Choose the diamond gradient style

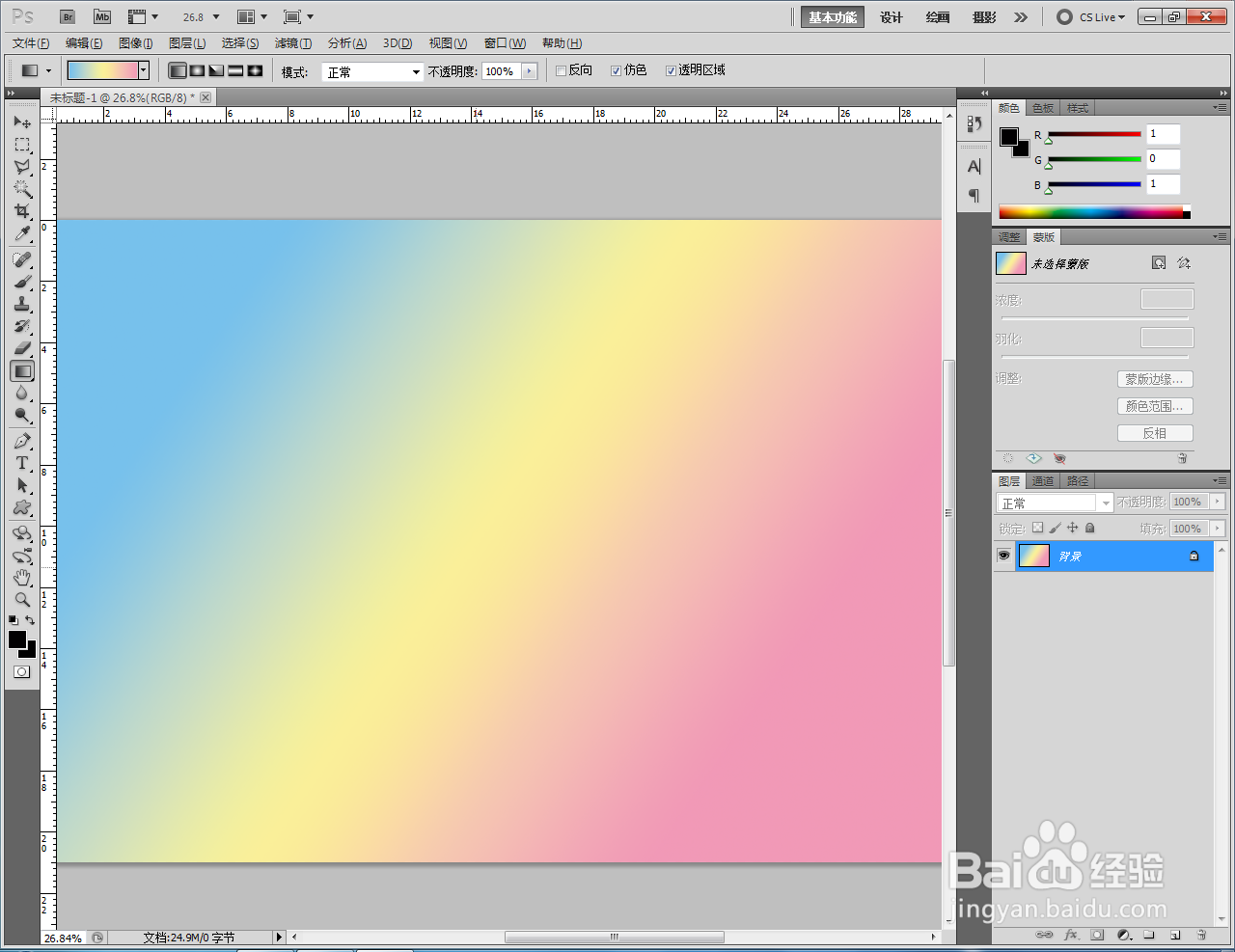(255, 71)
